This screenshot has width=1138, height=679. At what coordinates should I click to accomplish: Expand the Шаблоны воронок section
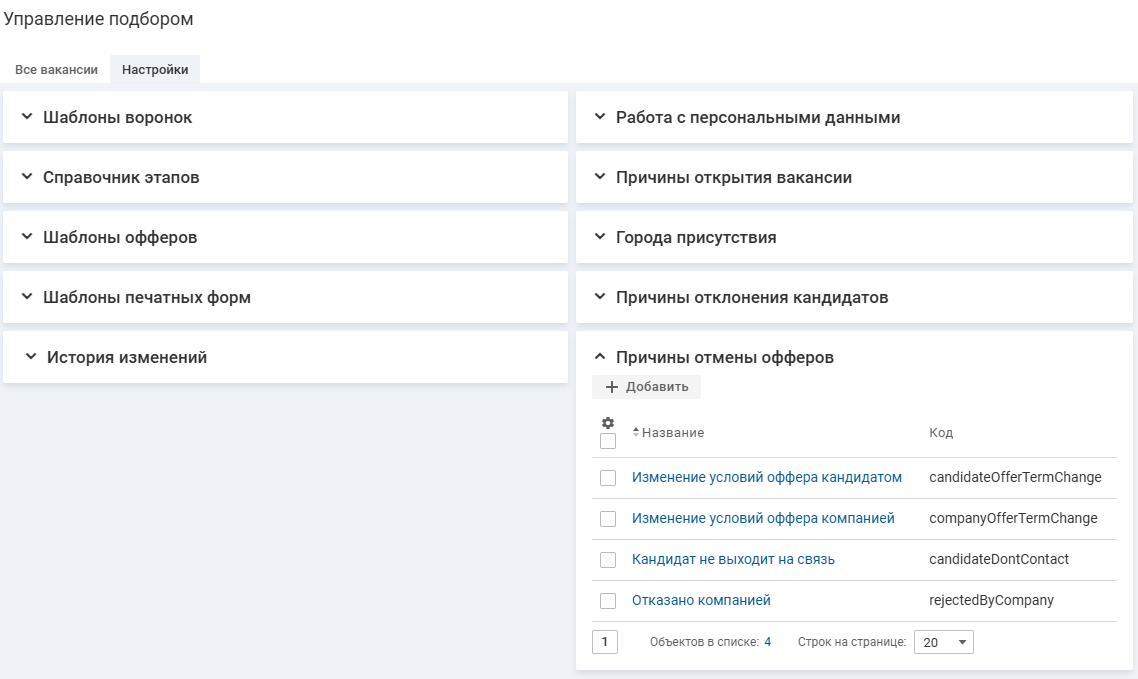(x=117, y=117)
